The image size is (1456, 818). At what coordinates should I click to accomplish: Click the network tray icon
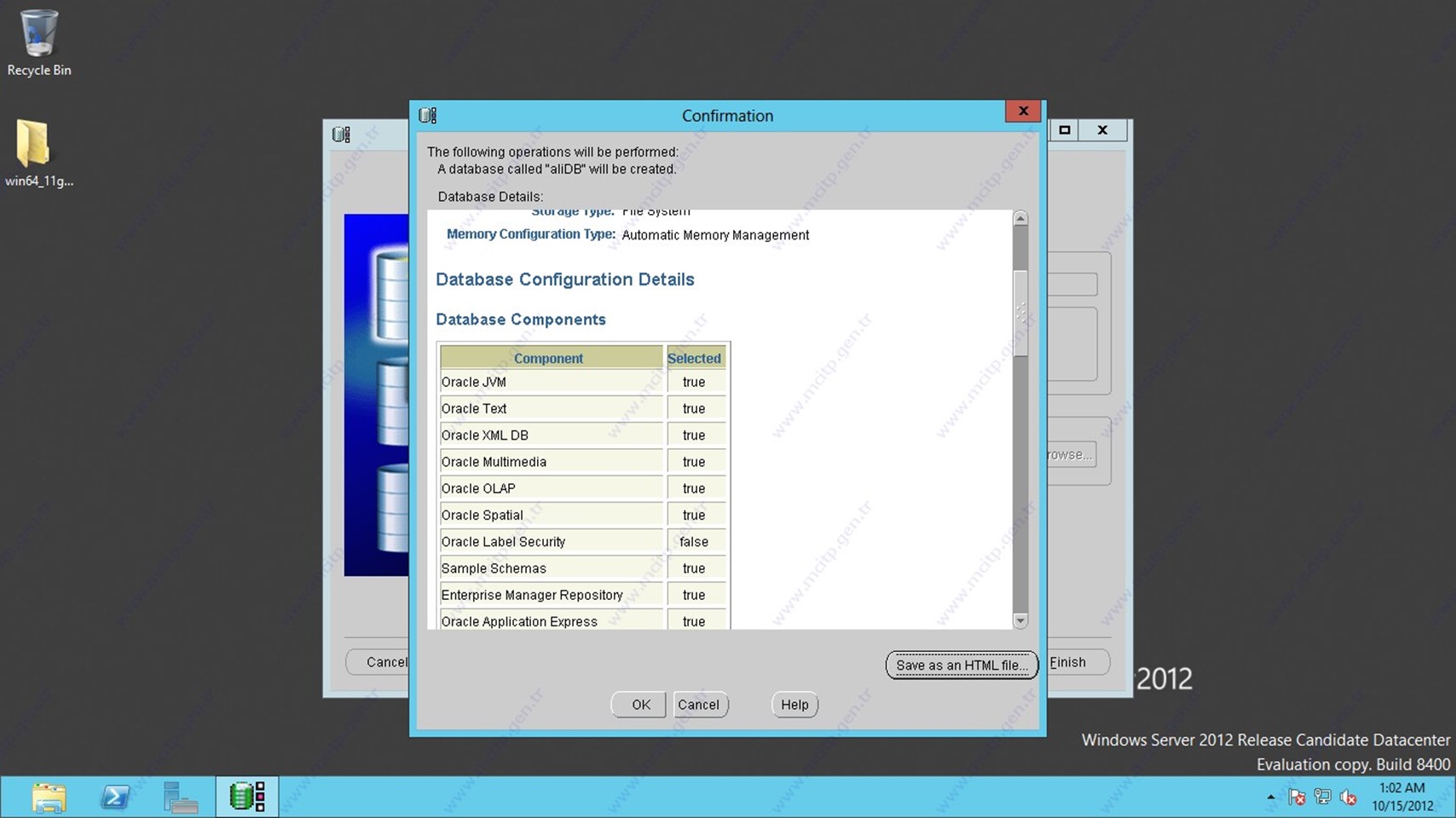[x=1322, y=798]
